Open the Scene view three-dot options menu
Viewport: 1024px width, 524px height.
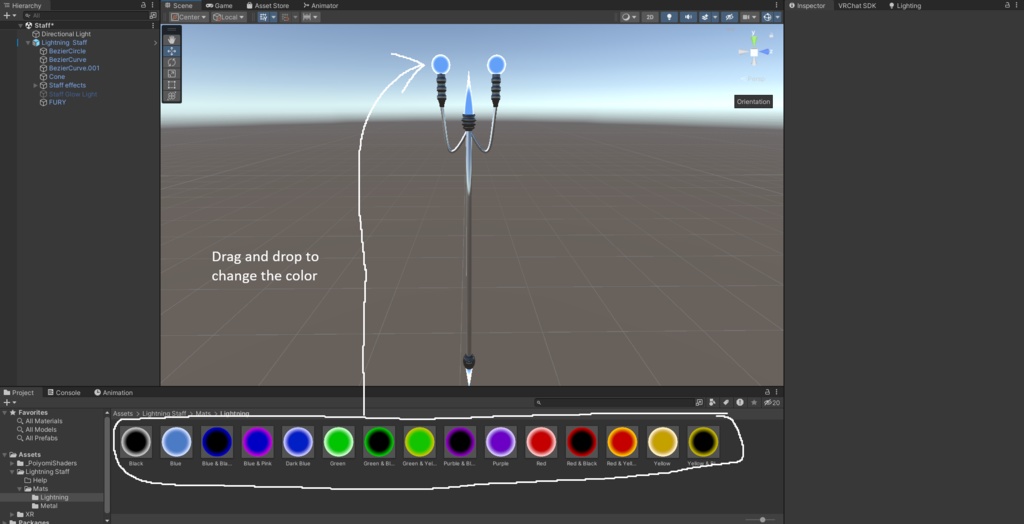(776, 5)
